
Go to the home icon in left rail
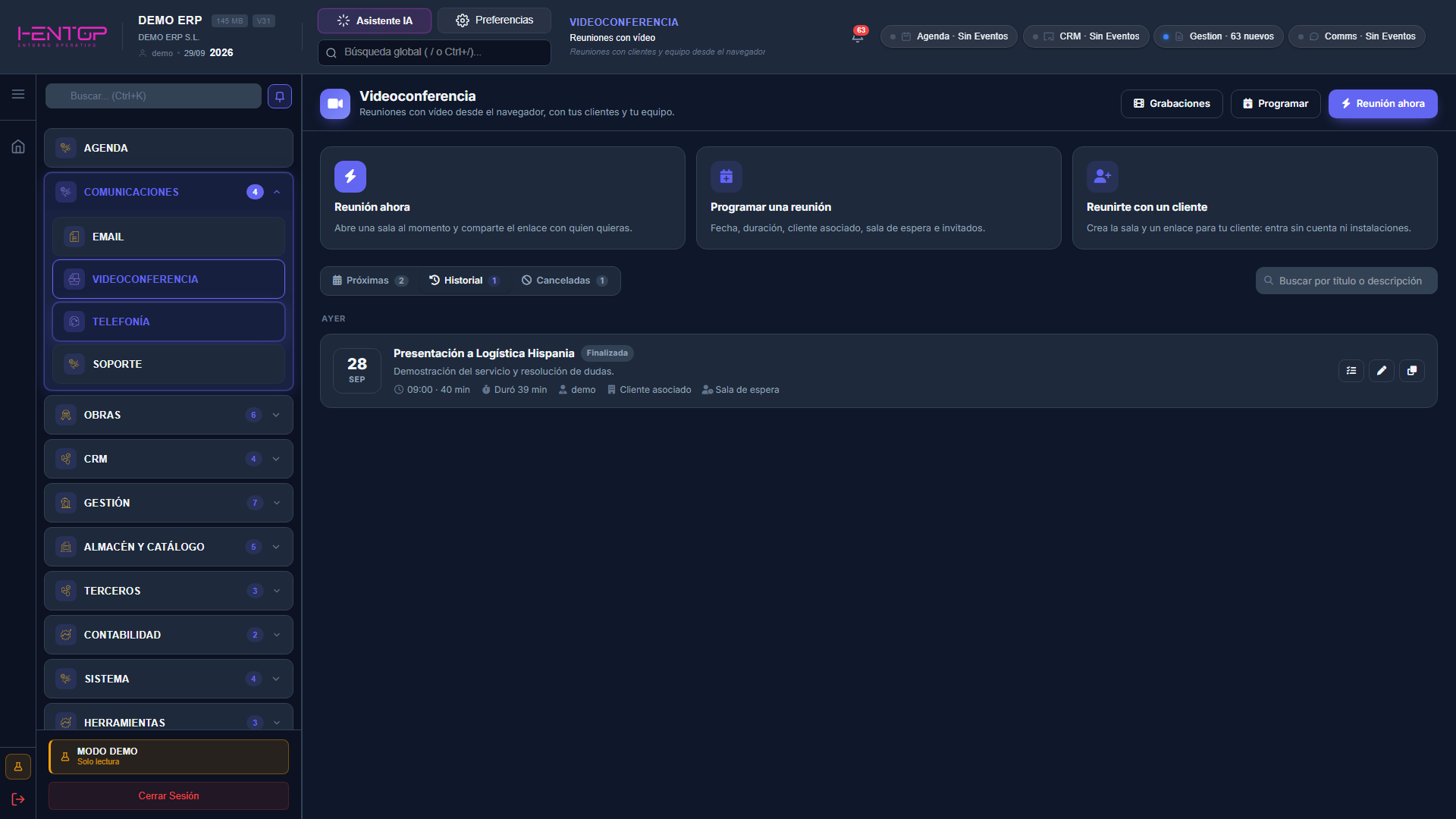coord(18,146)
